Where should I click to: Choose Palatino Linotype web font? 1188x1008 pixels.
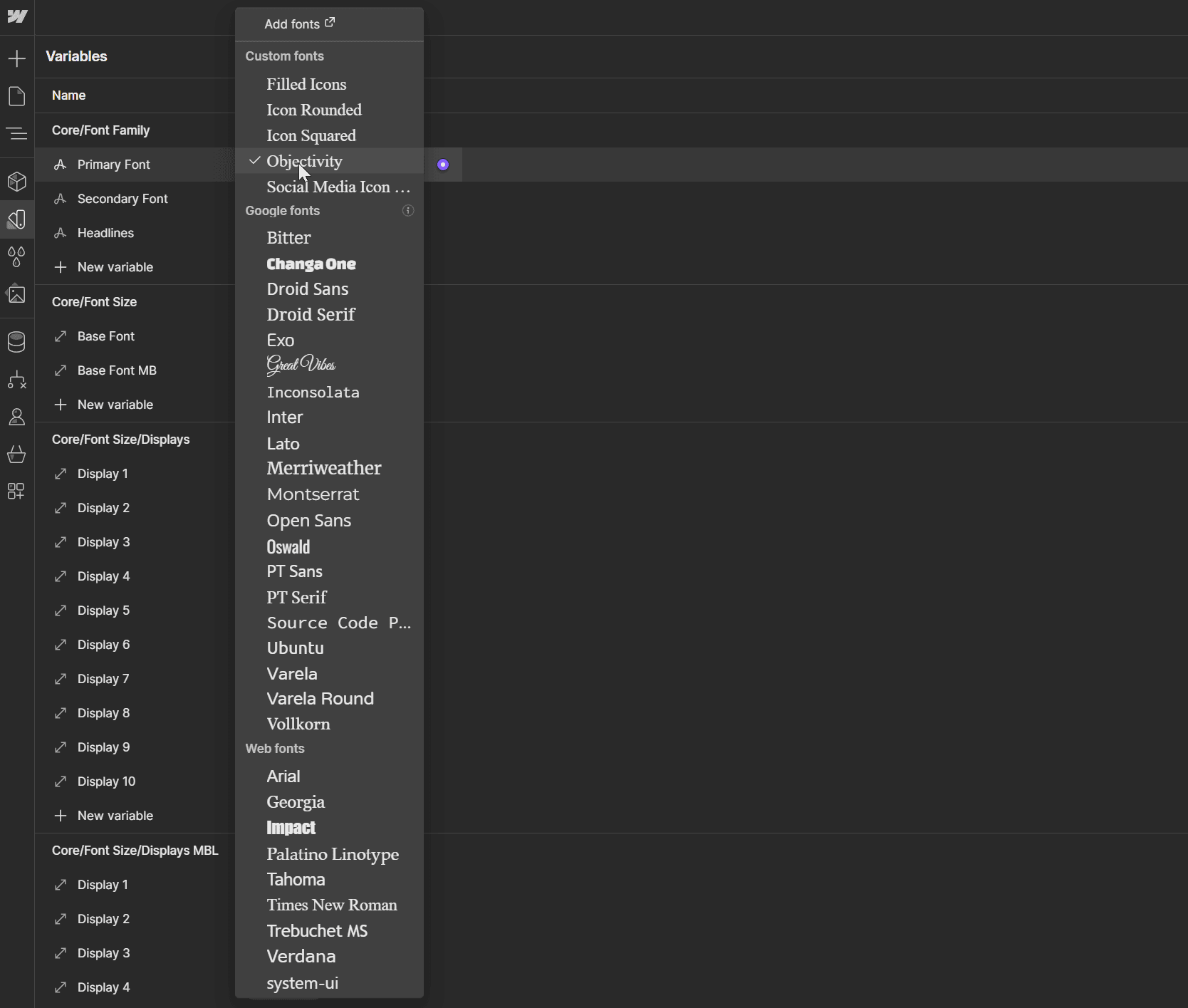pyautogui.click(x=329, y=854)
